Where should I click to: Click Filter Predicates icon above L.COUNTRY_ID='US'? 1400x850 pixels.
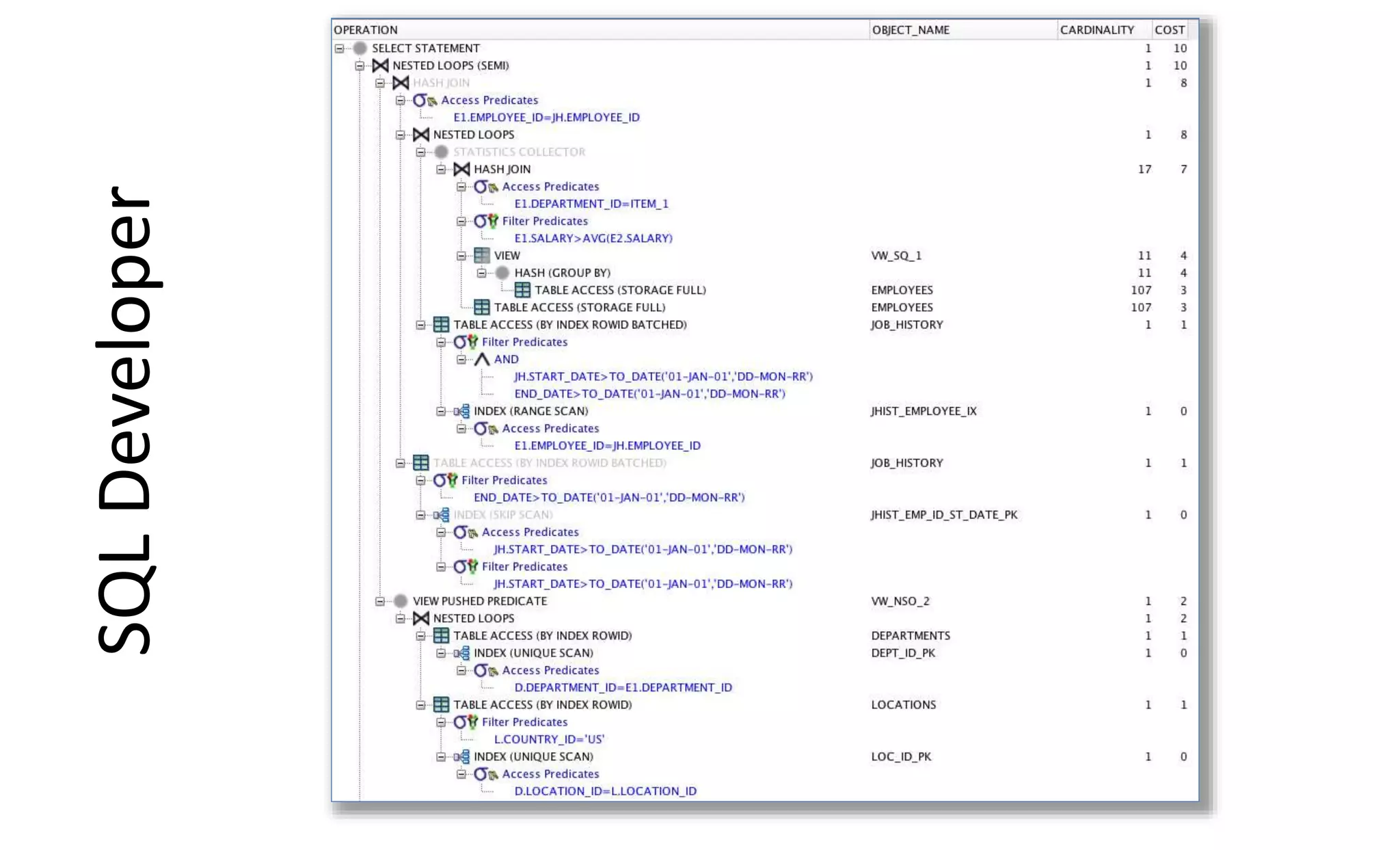click(466, 722)
